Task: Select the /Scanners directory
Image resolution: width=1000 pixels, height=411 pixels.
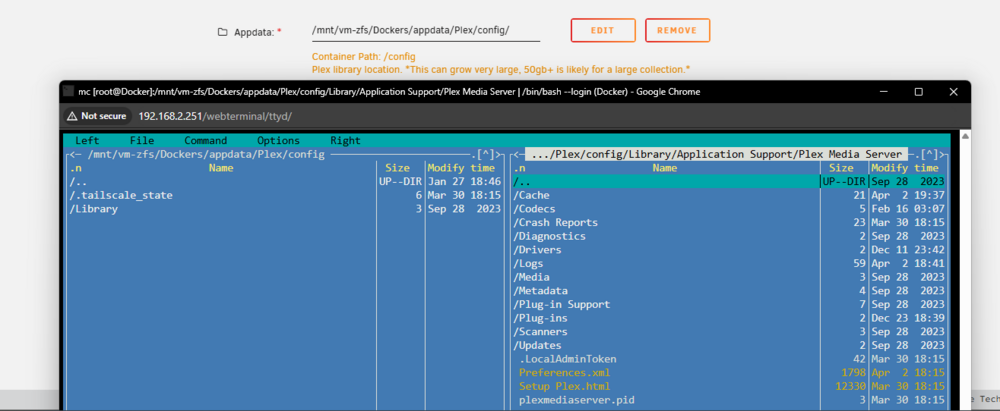Action: [729, 332]
